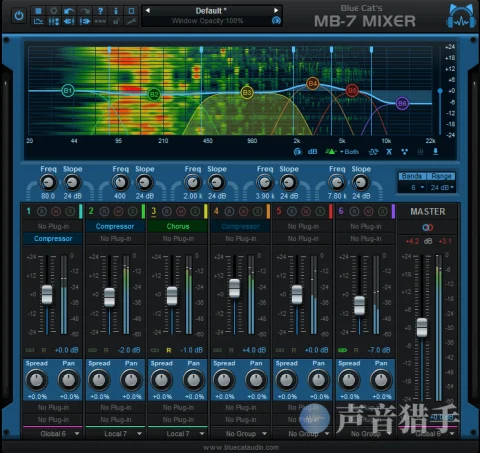Viewport: 480px width, 453px height.
Task: Click the master gain fader handle
Action: 422,327
